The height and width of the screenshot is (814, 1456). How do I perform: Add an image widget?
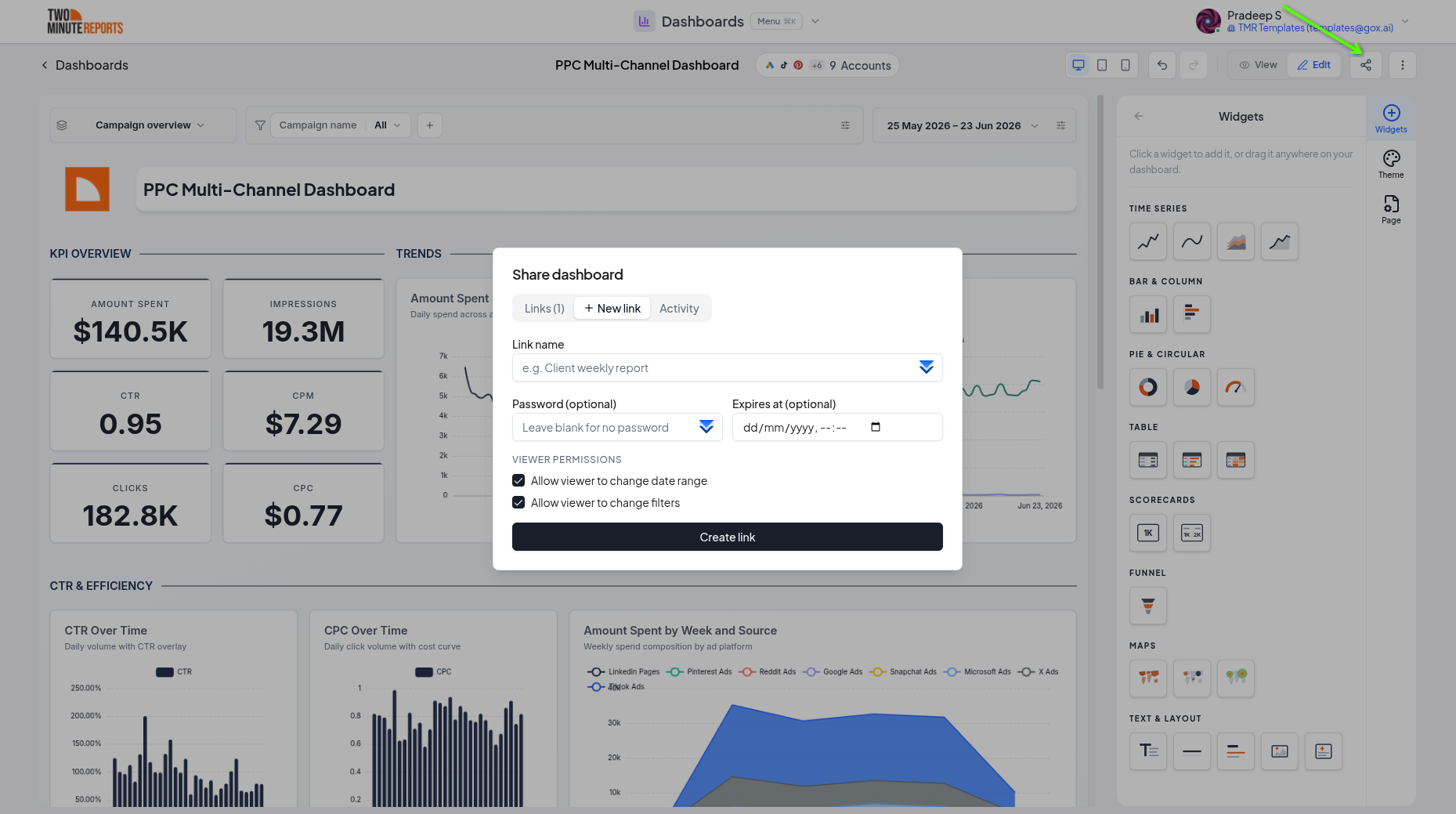pyautogui.click(x=1280, y=751)
